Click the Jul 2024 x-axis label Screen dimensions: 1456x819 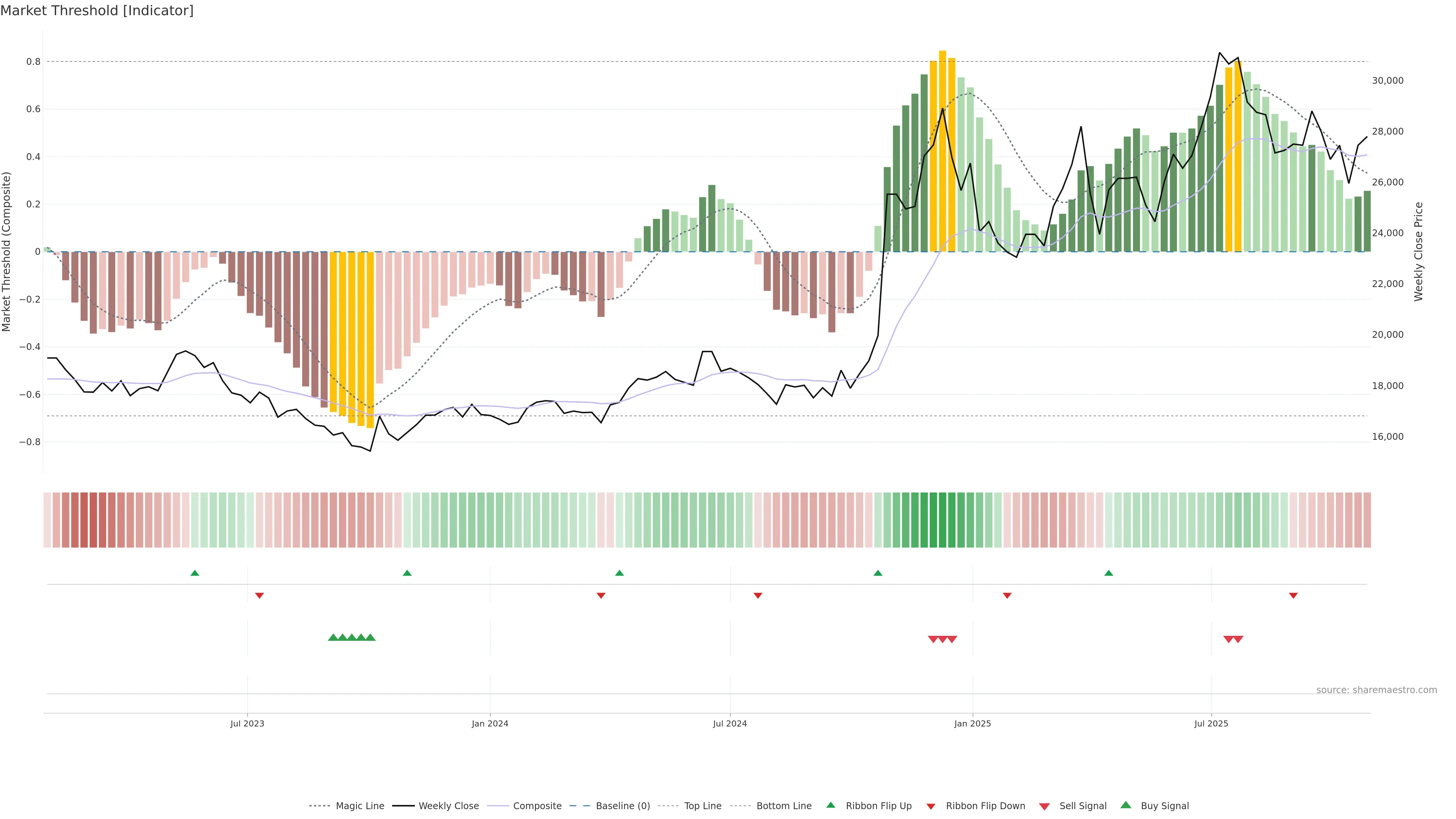click(730, 723)
